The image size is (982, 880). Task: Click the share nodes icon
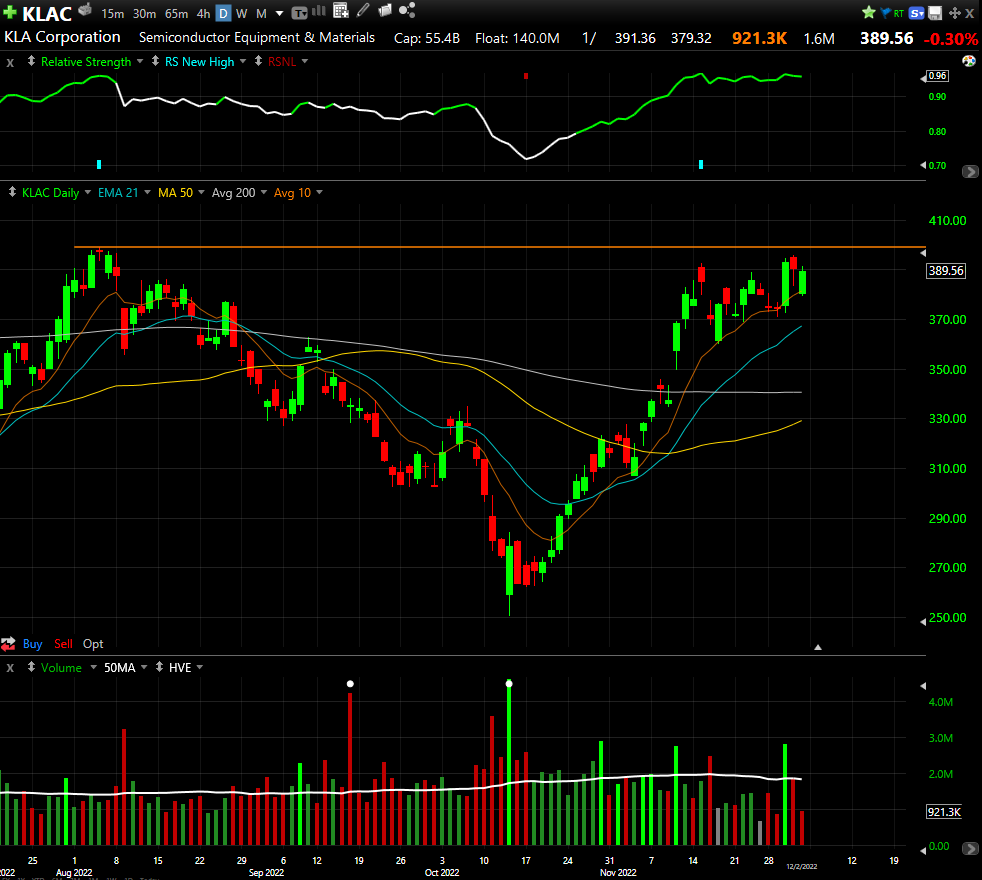(x=407, y=10)
